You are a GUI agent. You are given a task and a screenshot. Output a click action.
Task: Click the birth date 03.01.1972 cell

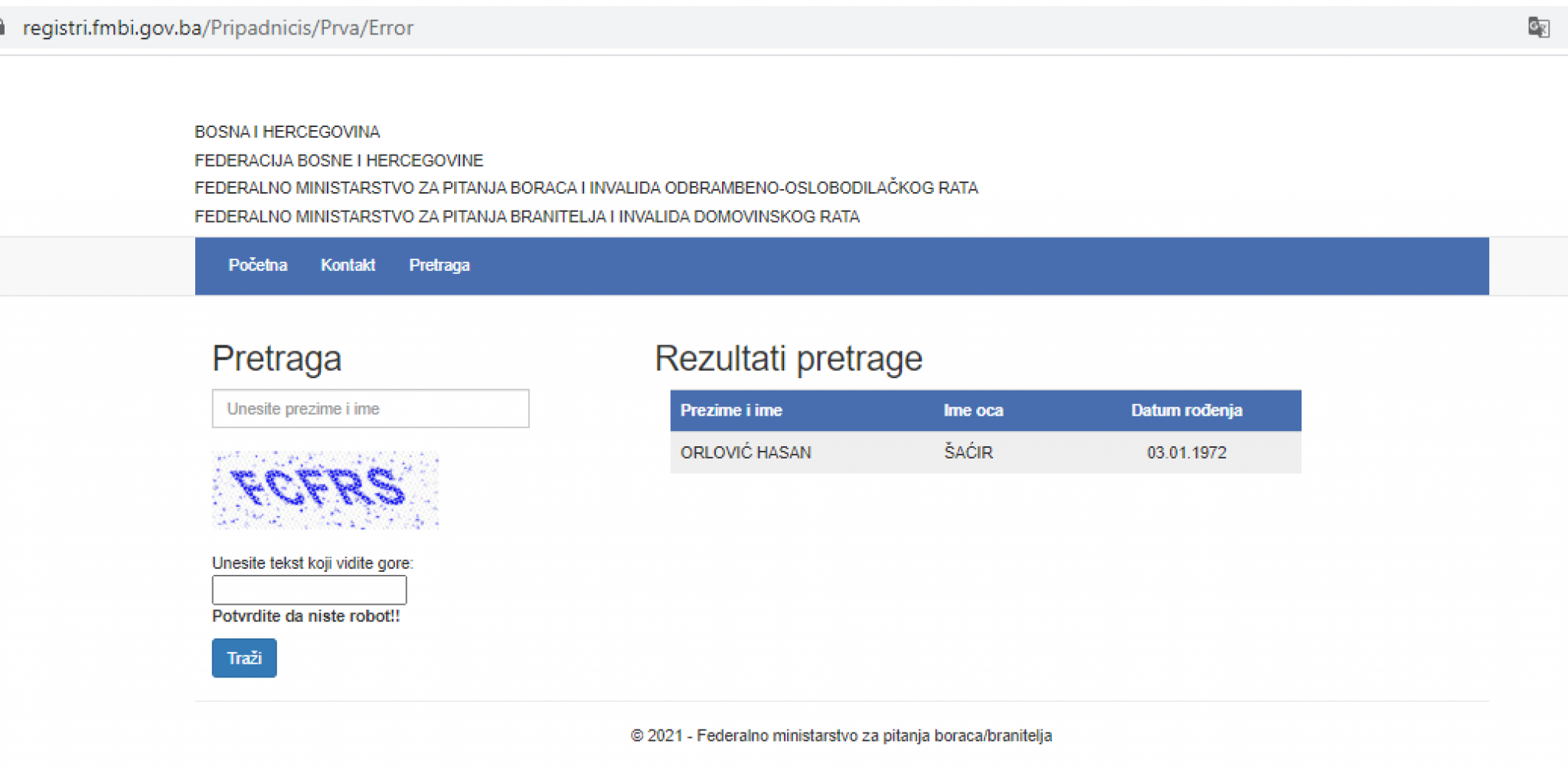[1186, 452]
